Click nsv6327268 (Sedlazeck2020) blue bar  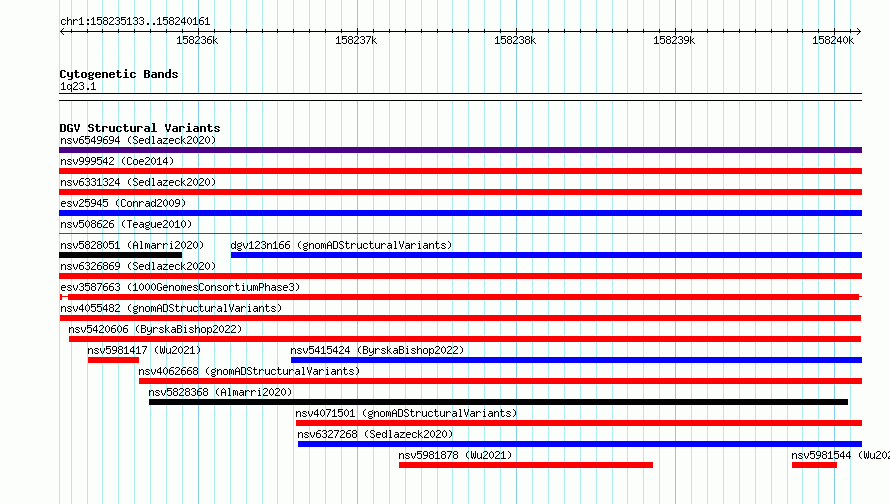click(580, 444)
